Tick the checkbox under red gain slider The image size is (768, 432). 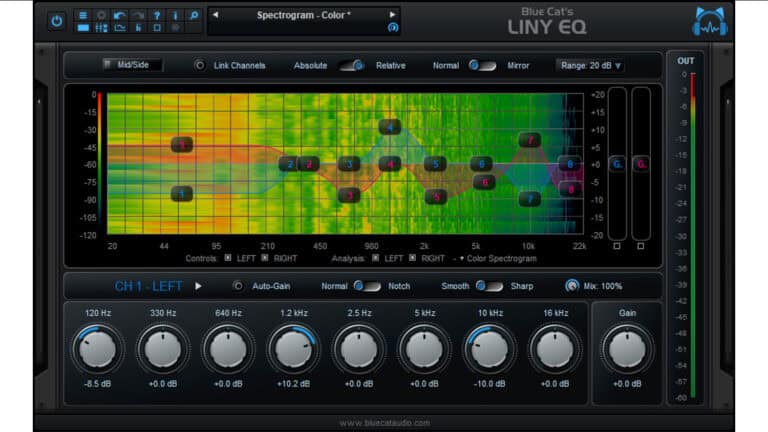[x=641, y=246]
